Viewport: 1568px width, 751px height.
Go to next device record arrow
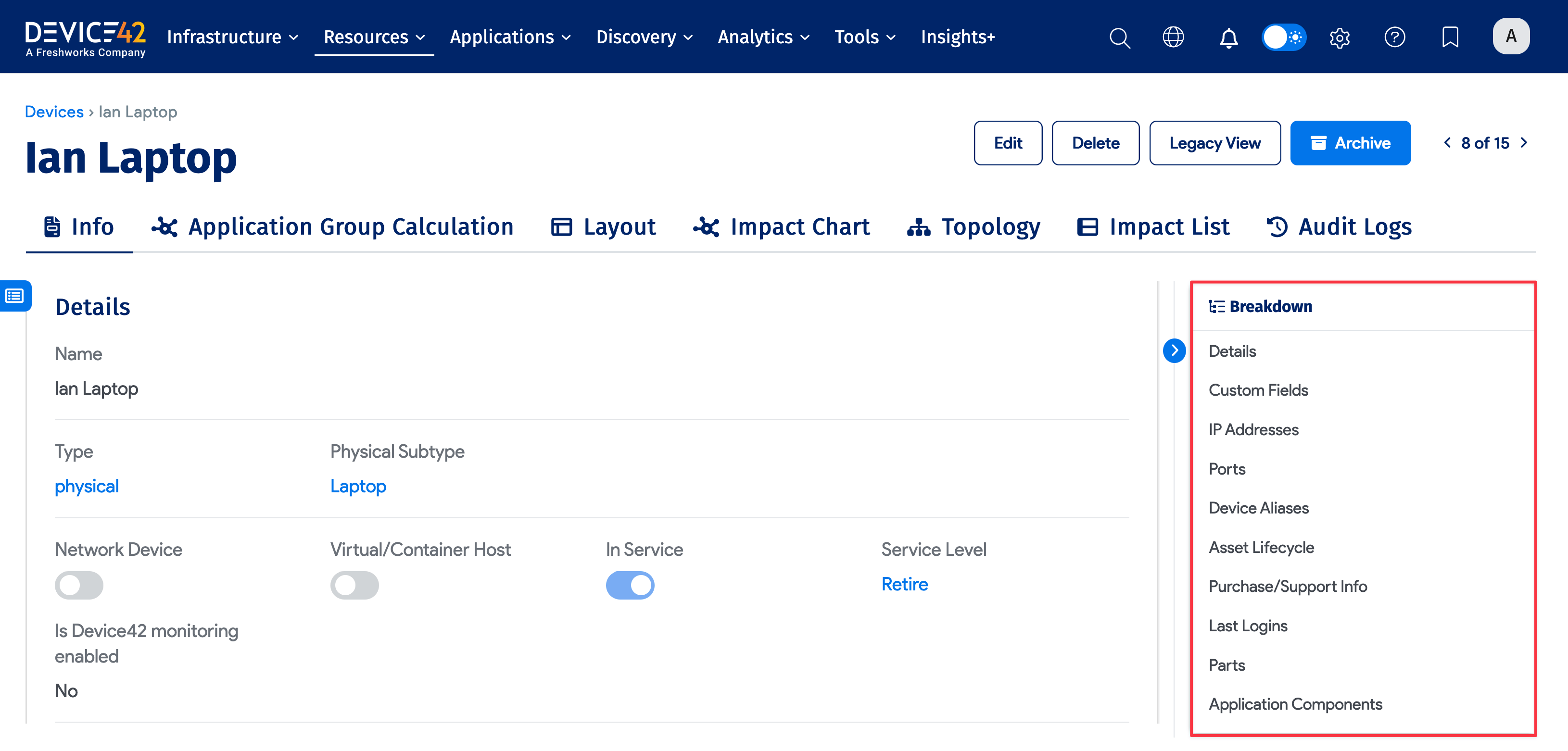[x=1524, y=142]
